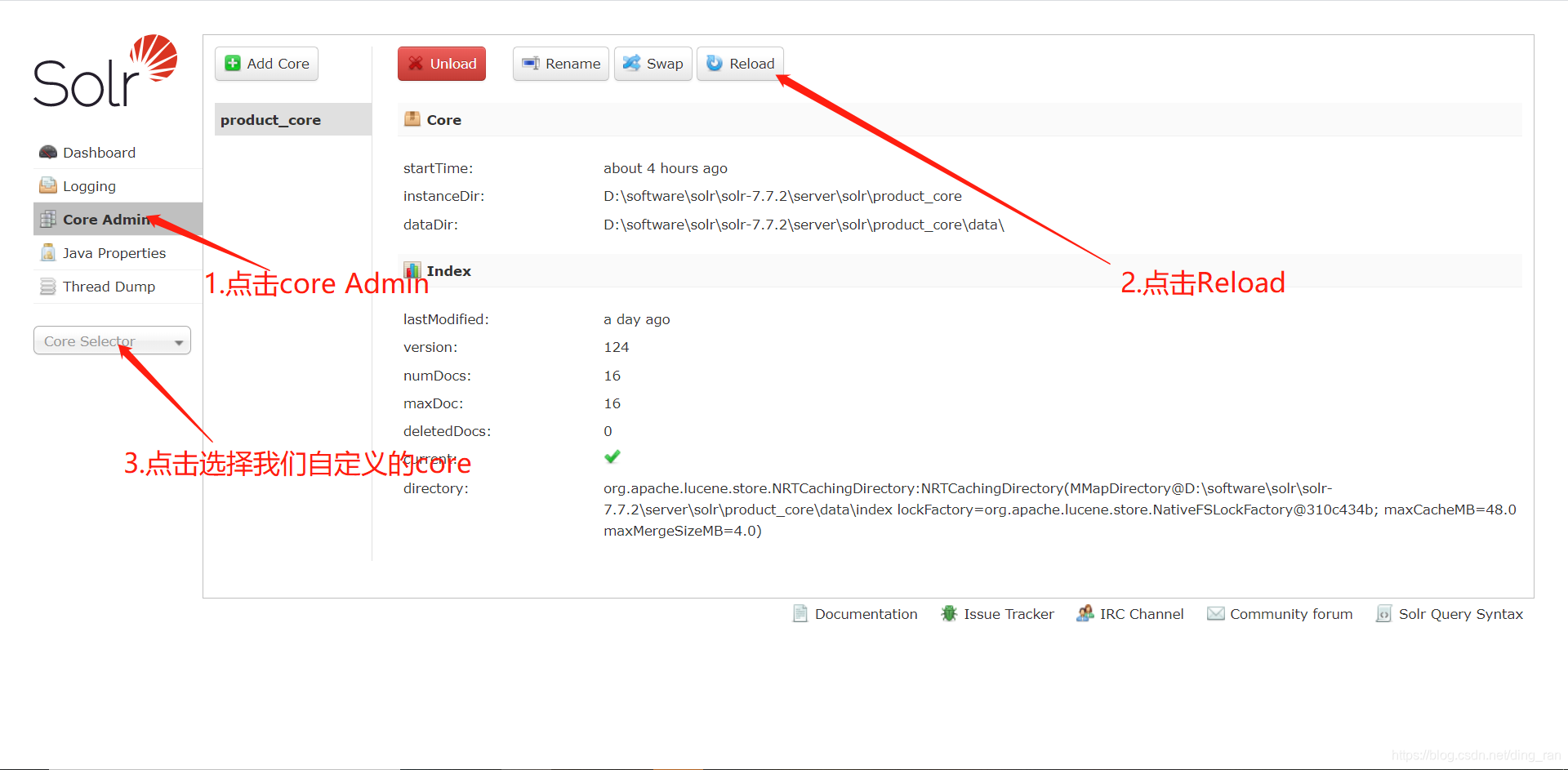Open Thread Dump page
1568x770 pixels.
tap(118, 287)
